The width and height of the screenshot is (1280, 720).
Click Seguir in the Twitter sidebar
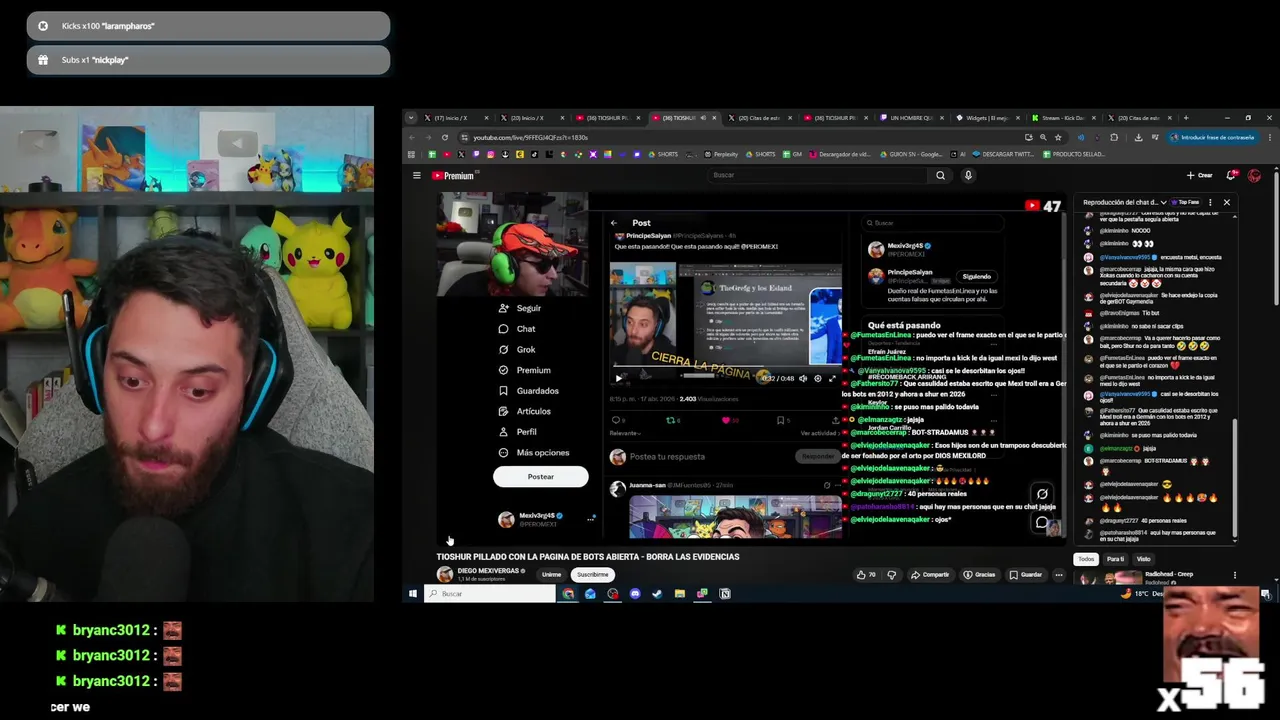pos(520,308)
